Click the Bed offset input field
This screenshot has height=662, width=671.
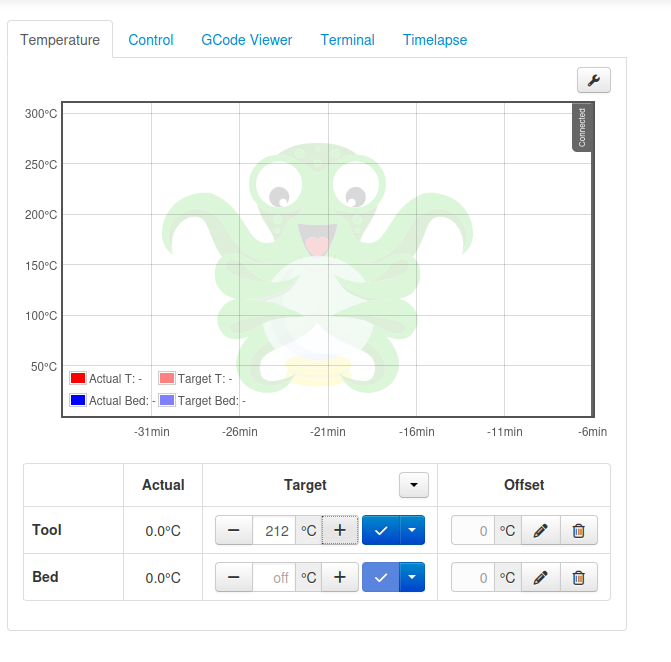coord(473,578)
